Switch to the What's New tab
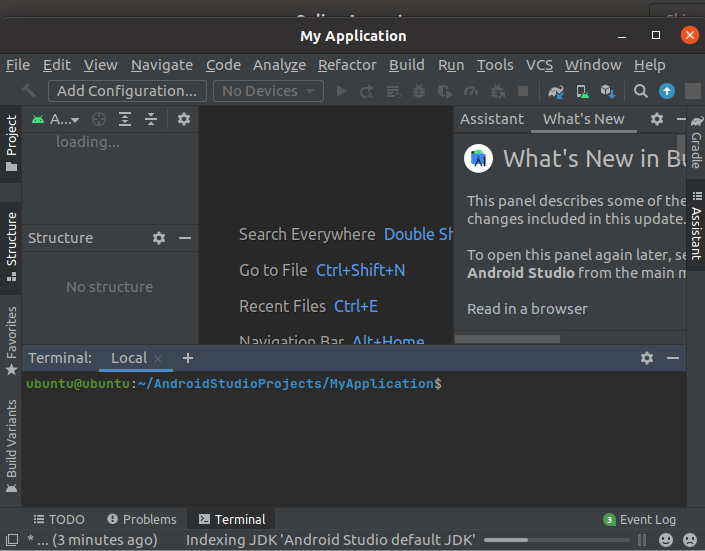Viewport: 705px width, 551px height. tap(584, 119)
